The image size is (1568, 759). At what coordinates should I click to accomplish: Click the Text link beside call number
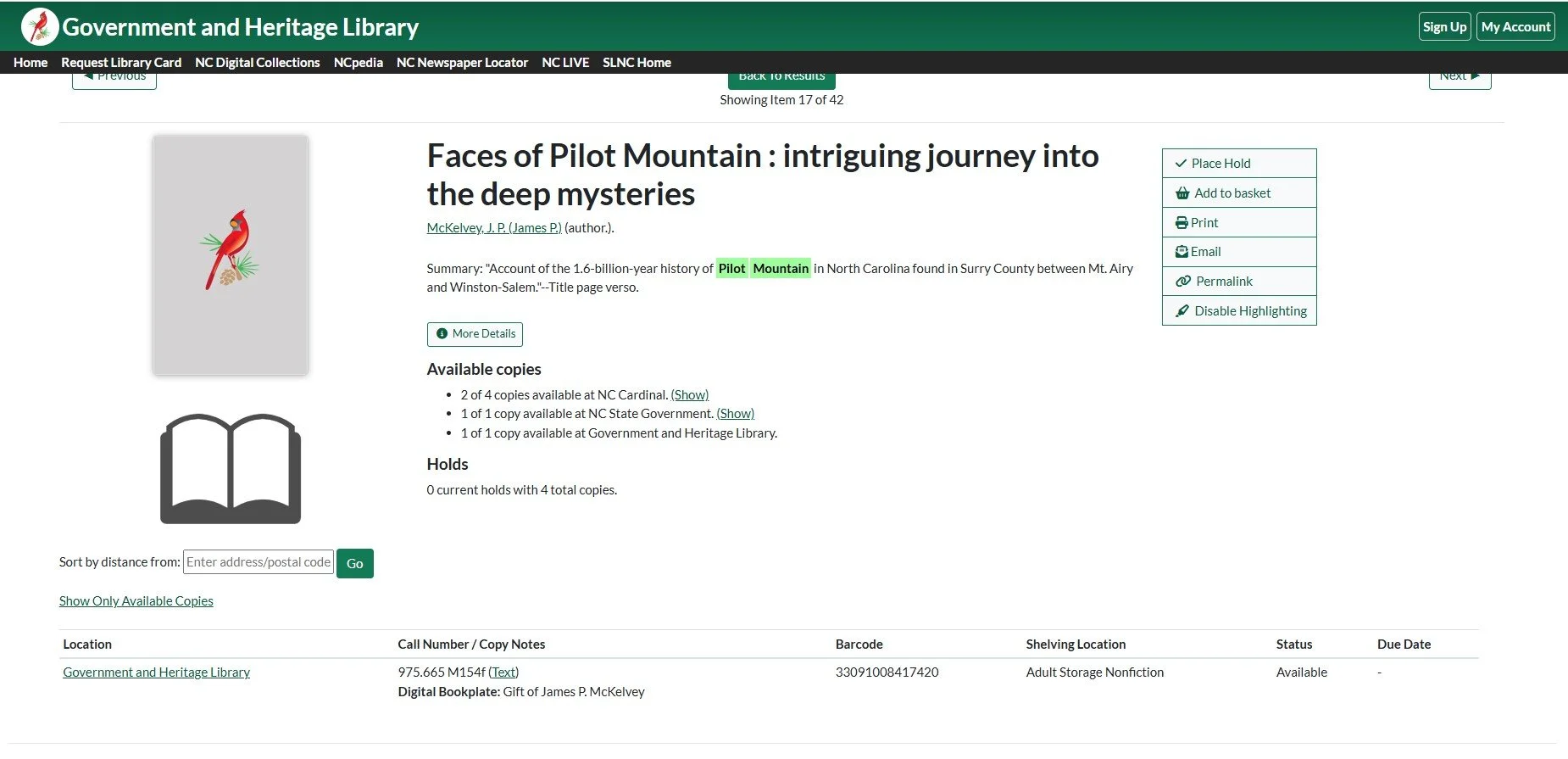coord(504,672)
